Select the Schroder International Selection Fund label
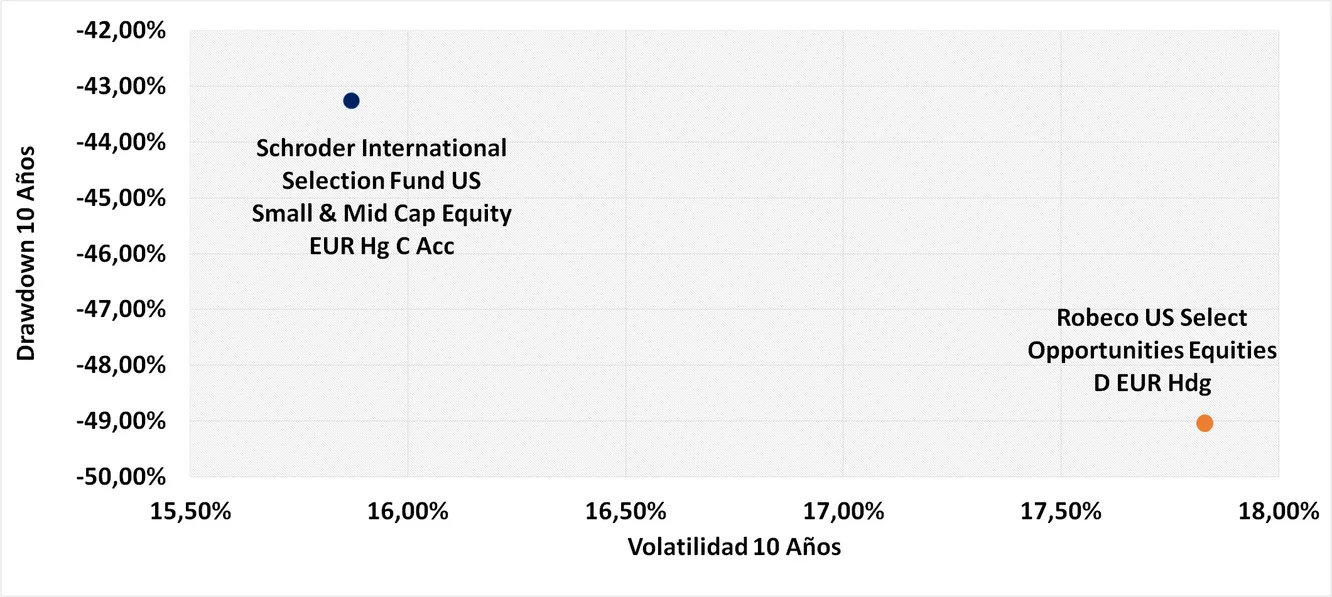 click(382, 196)
